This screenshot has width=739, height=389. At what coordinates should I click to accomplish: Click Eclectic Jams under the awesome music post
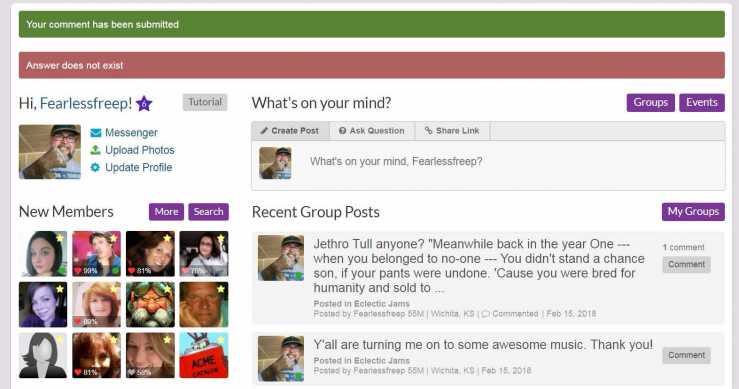coord(382,361)
